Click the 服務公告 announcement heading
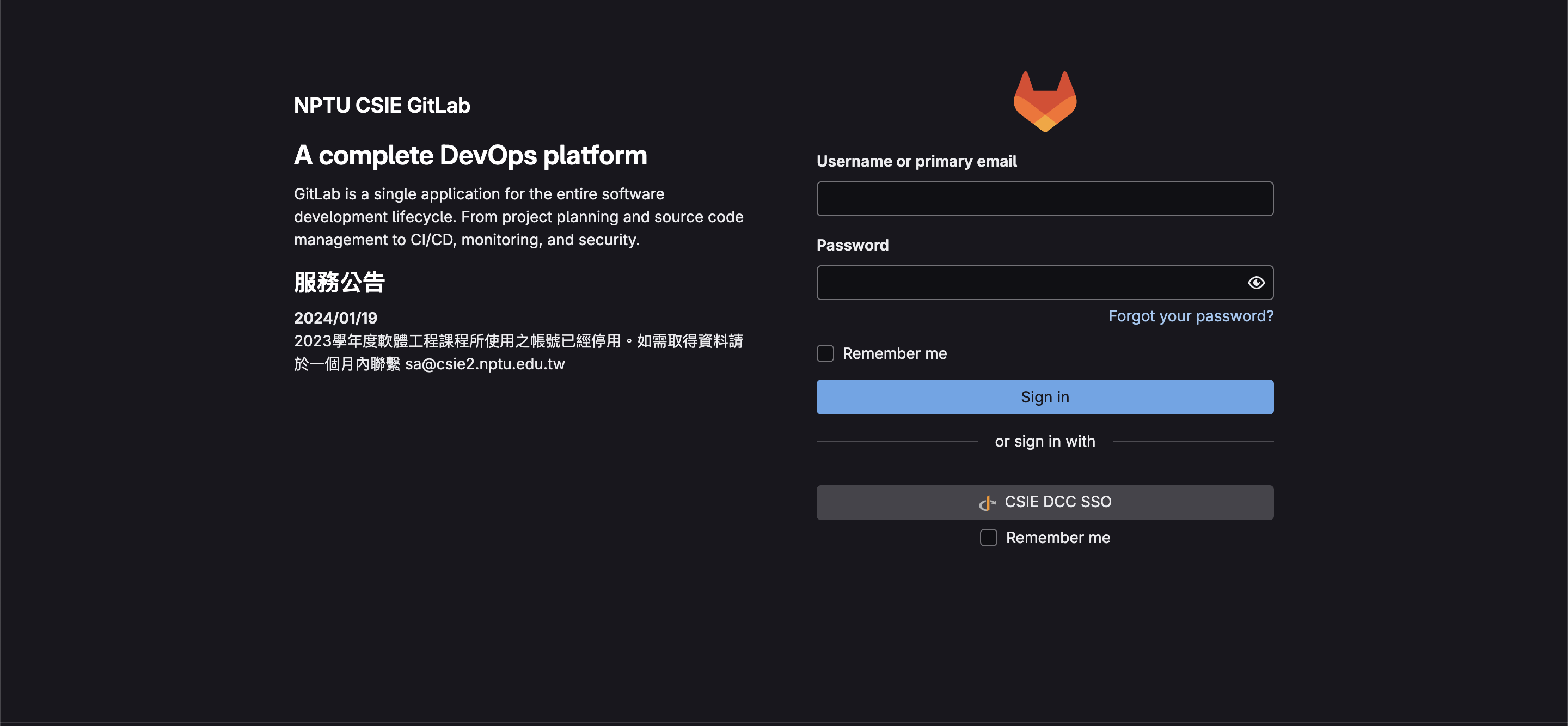Viewport: 1568px width, 726px height. pos(339,283)
